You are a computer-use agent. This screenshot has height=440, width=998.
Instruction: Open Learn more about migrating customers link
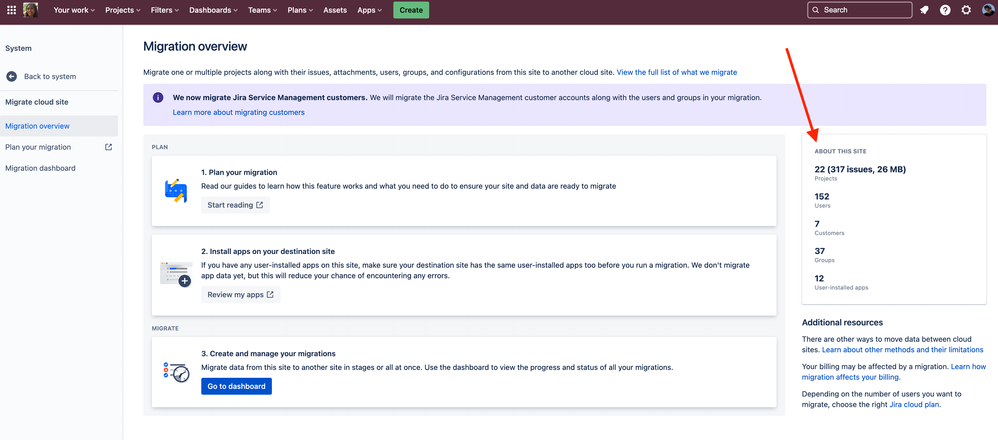point(239,113)
